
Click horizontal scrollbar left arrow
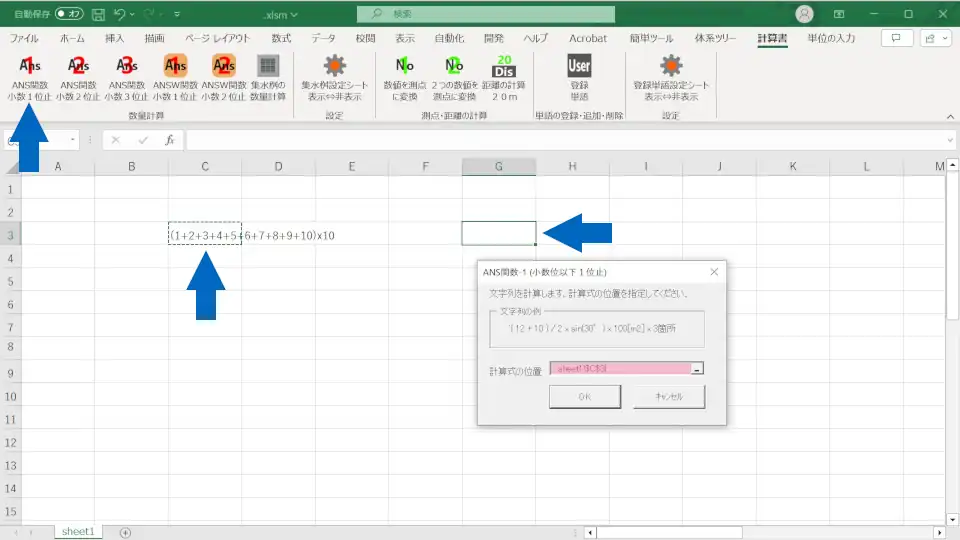tap(590, 533)
